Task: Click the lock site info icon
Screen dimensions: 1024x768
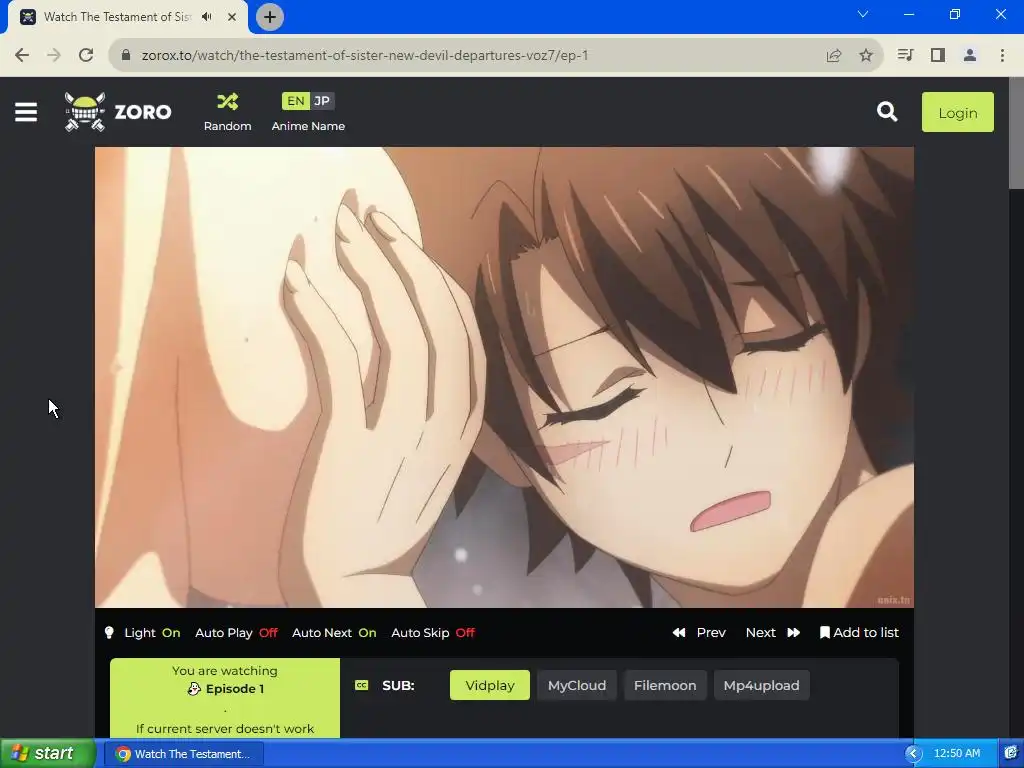Action: click(x=126, y=55)
